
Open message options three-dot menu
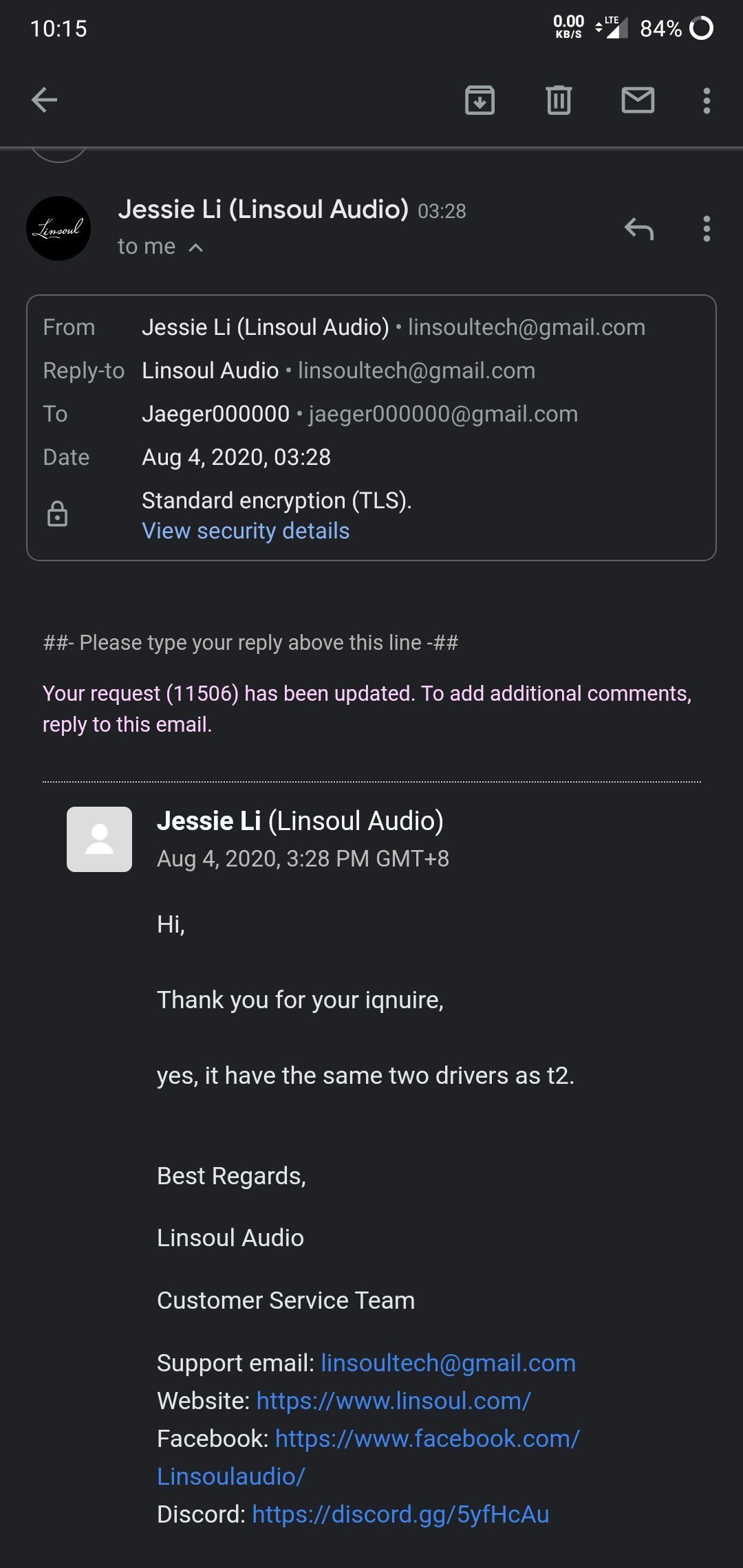coord(707,229)
